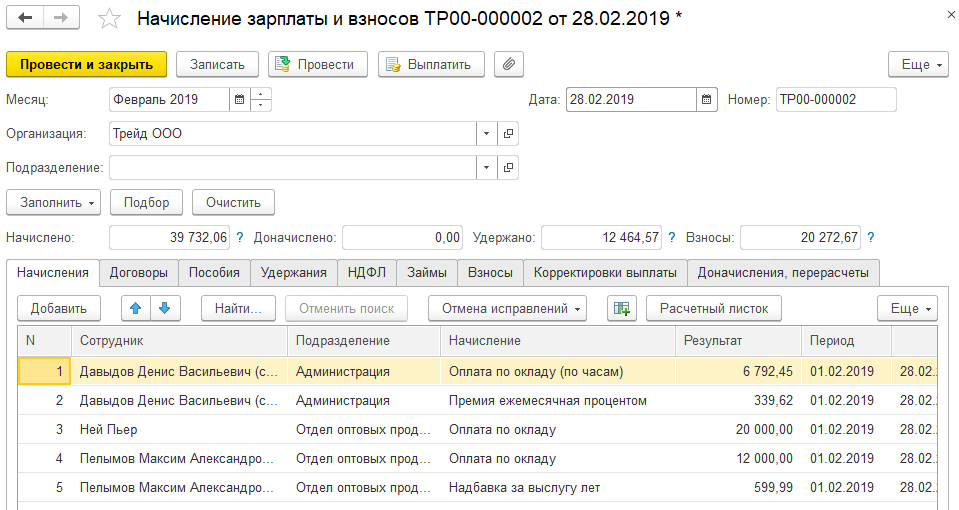
Task: Open the Удержания tab
Action: (293, 272)
